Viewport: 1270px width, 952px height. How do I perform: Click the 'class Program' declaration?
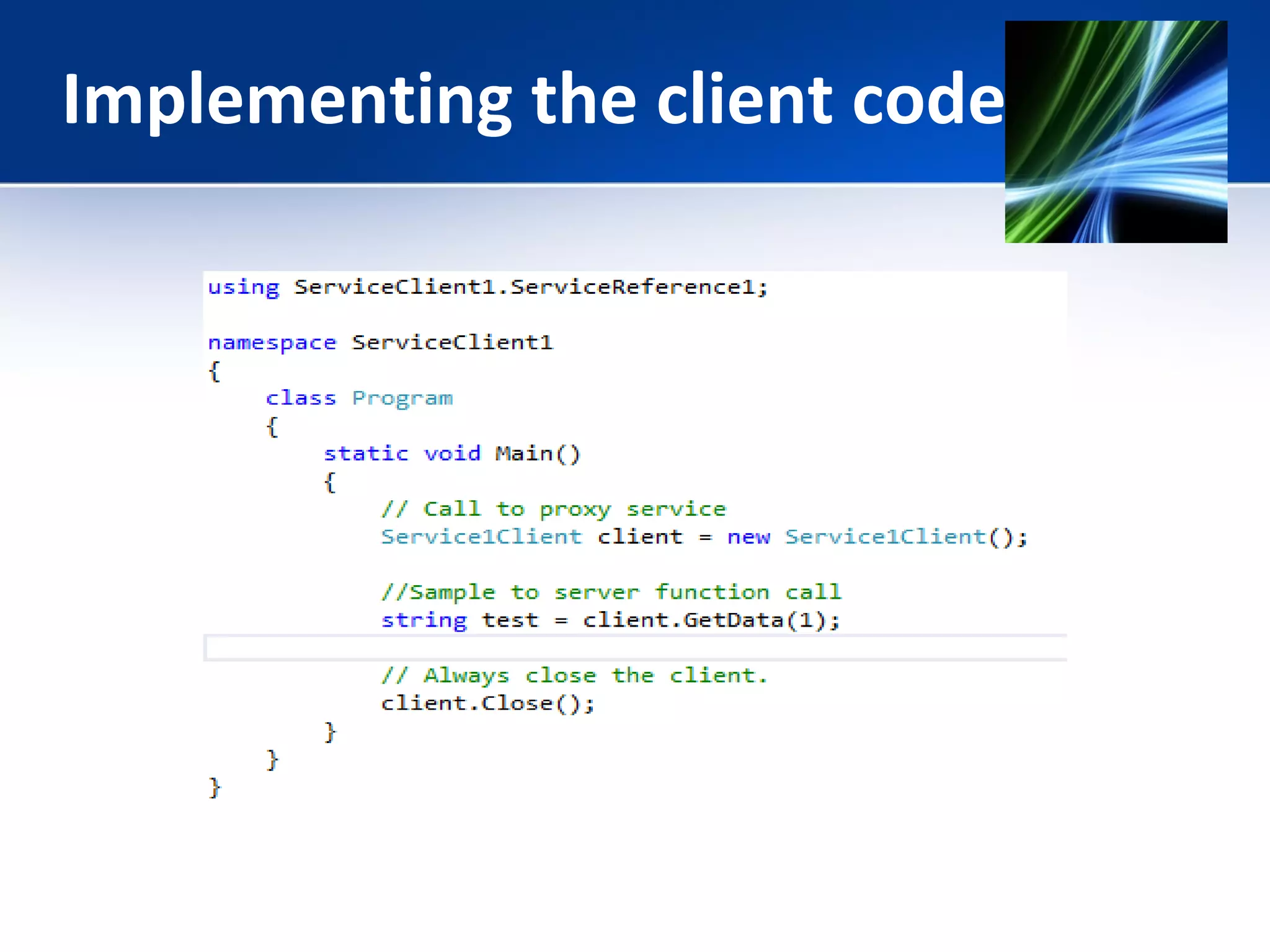[360, 399]
